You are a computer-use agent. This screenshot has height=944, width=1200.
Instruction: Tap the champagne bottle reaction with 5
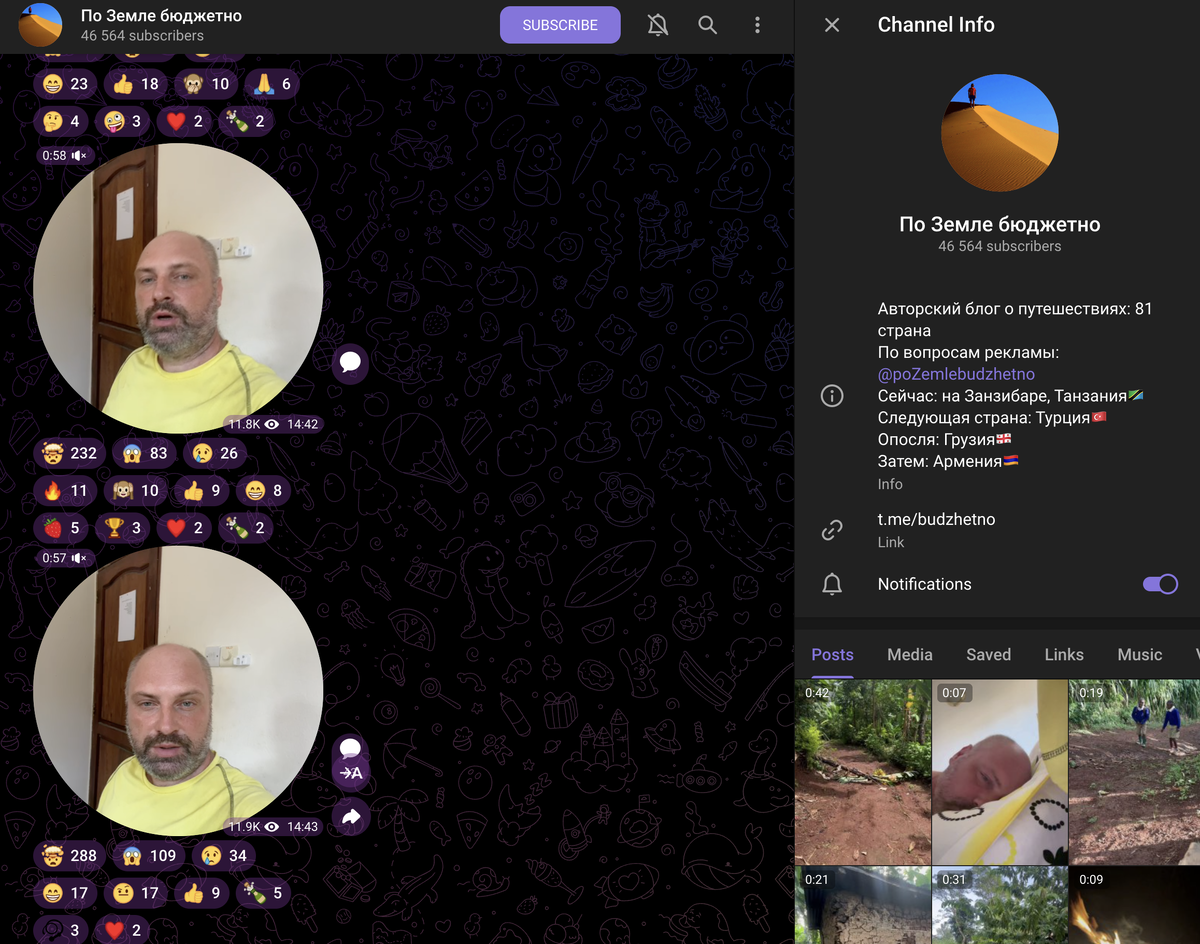[x=264, y=893]
